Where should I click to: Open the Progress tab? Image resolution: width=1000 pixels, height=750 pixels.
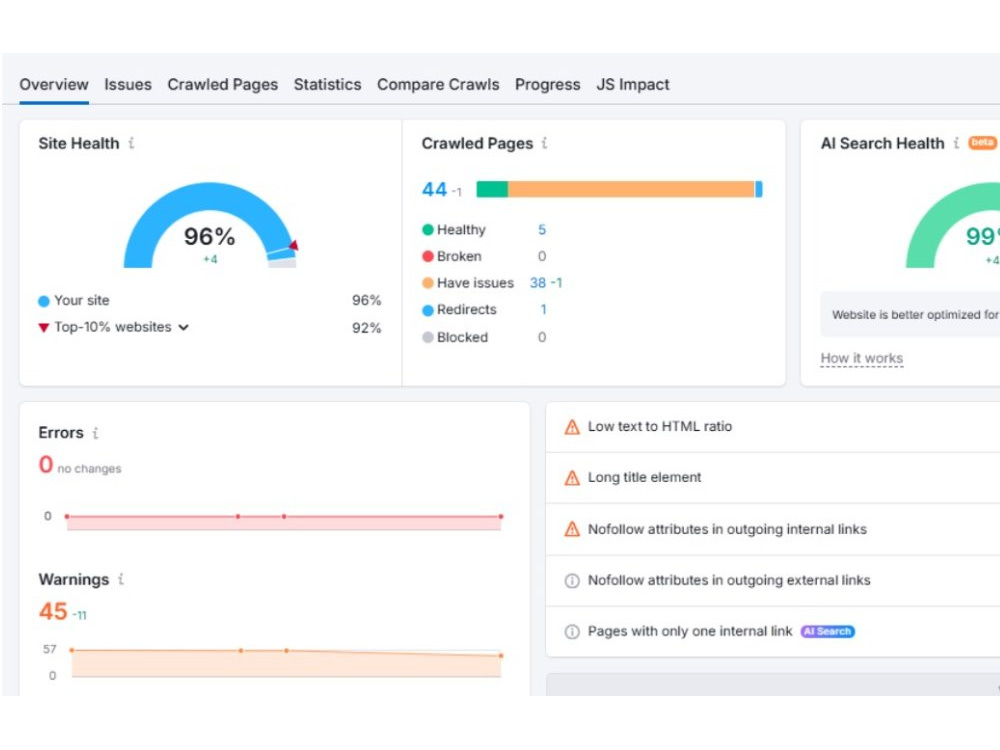(548, 85)
